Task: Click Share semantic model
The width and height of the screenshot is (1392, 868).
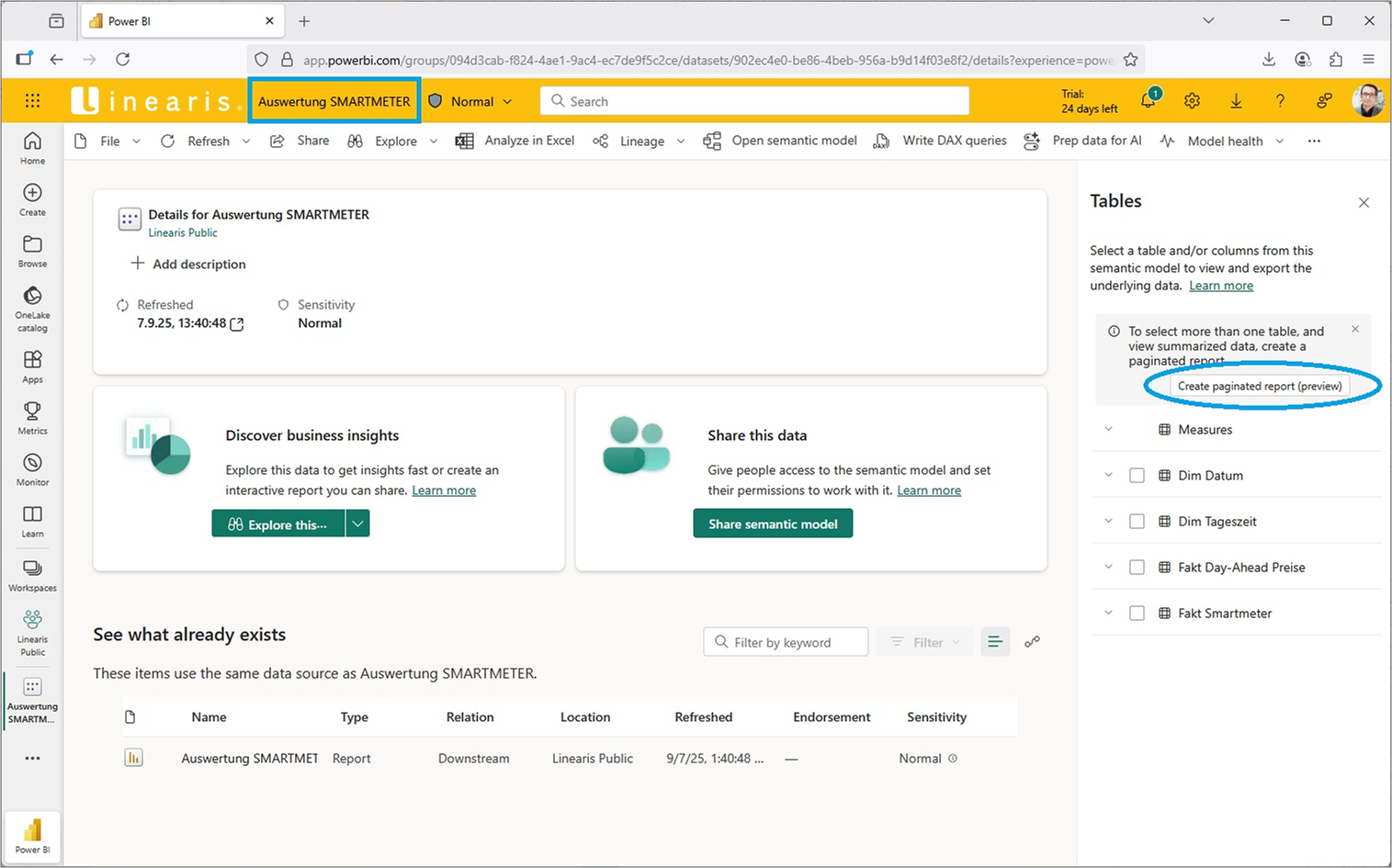Action: 772,523
